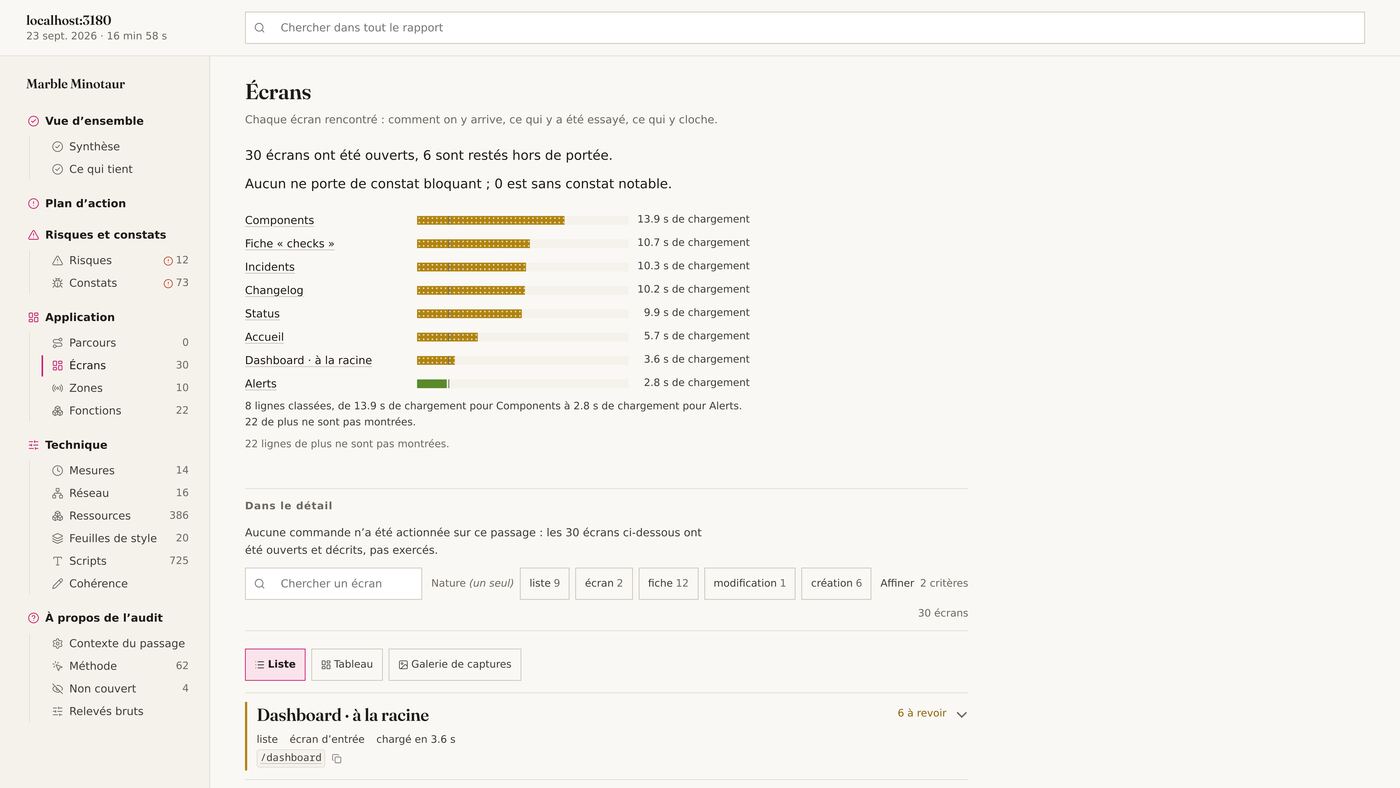Screen dimensions: 1400x788
Task: Click the clock icon beside Mesures
Action: click(x=58, y=471)
